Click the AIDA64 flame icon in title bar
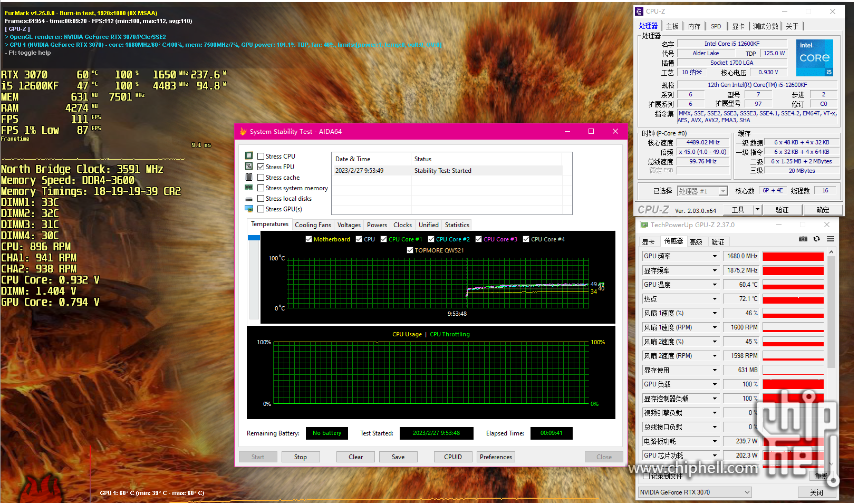The width and height of the screenshot is (854, 503). [x=243, y=131]
